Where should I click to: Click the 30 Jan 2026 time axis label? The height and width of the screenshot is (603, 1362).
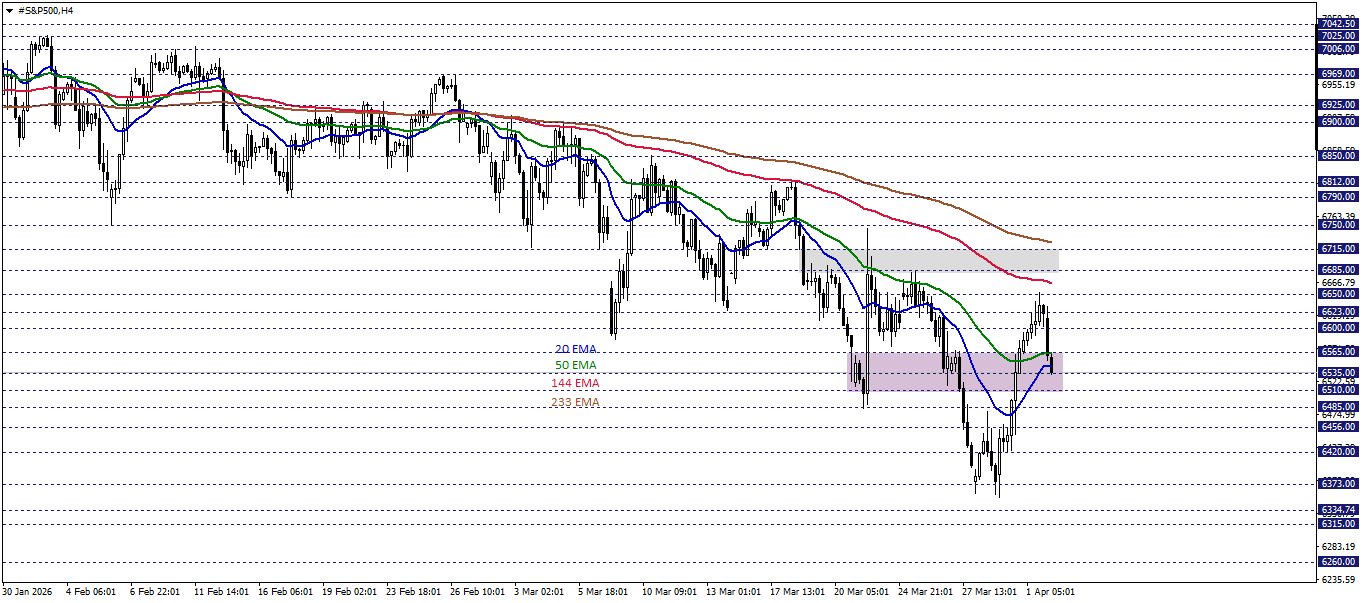pyautogui.click(x=27, y=591)
